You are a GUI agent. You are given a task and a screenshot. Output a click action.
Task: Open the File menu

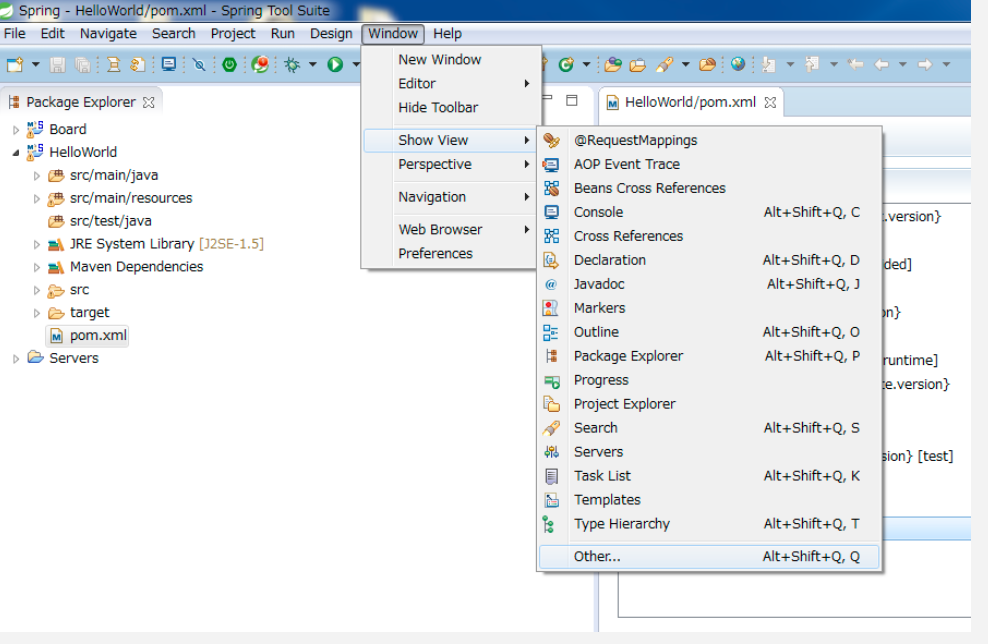point(14,33)
